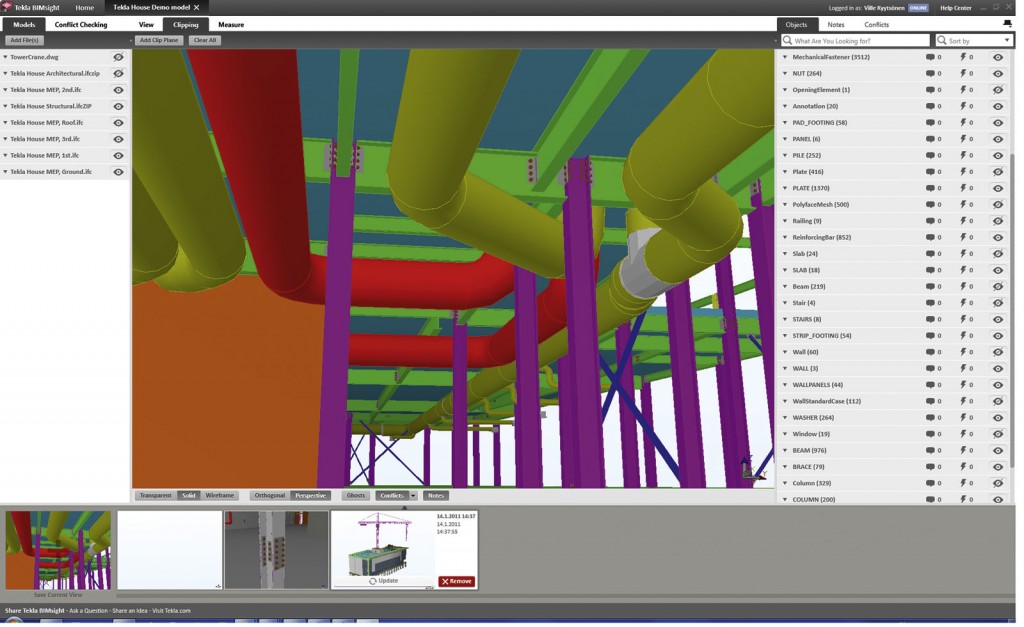Select the column close-up snapshot thumbnail
This screenshot has height=627, width=1024.
[276, 549]
